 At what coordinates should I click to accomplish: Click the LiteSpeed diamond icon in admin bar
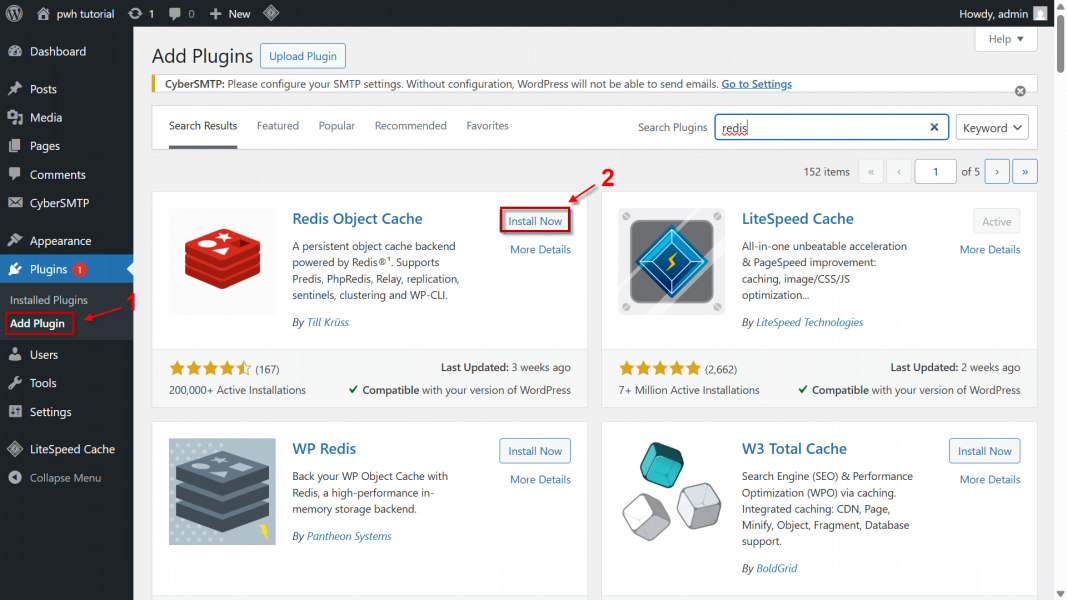271,13
